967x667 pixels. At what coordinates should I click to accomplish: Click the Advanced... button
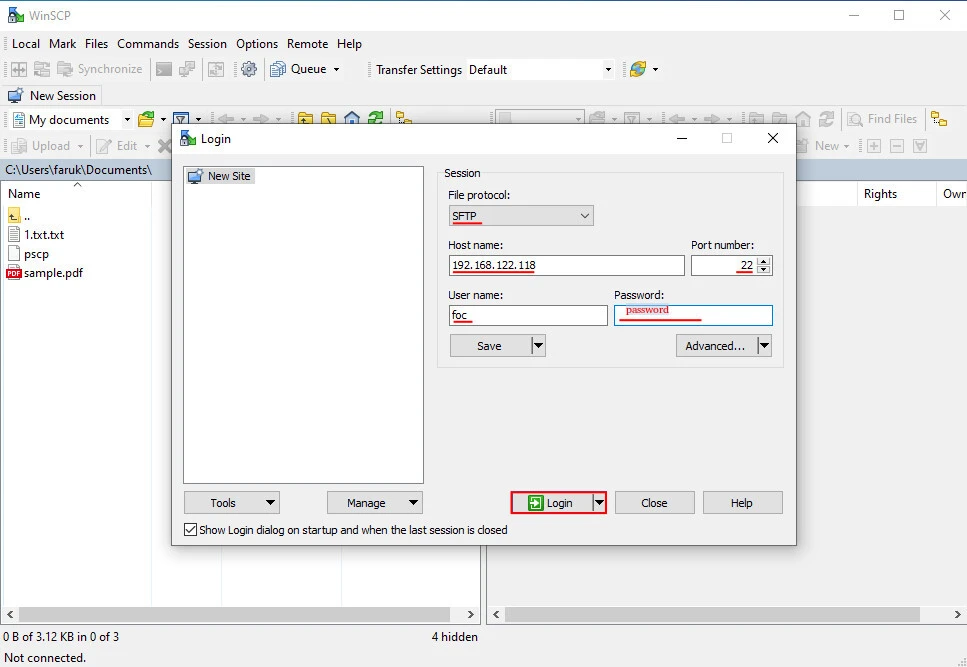pyautogui.click(x=715, y=346)
